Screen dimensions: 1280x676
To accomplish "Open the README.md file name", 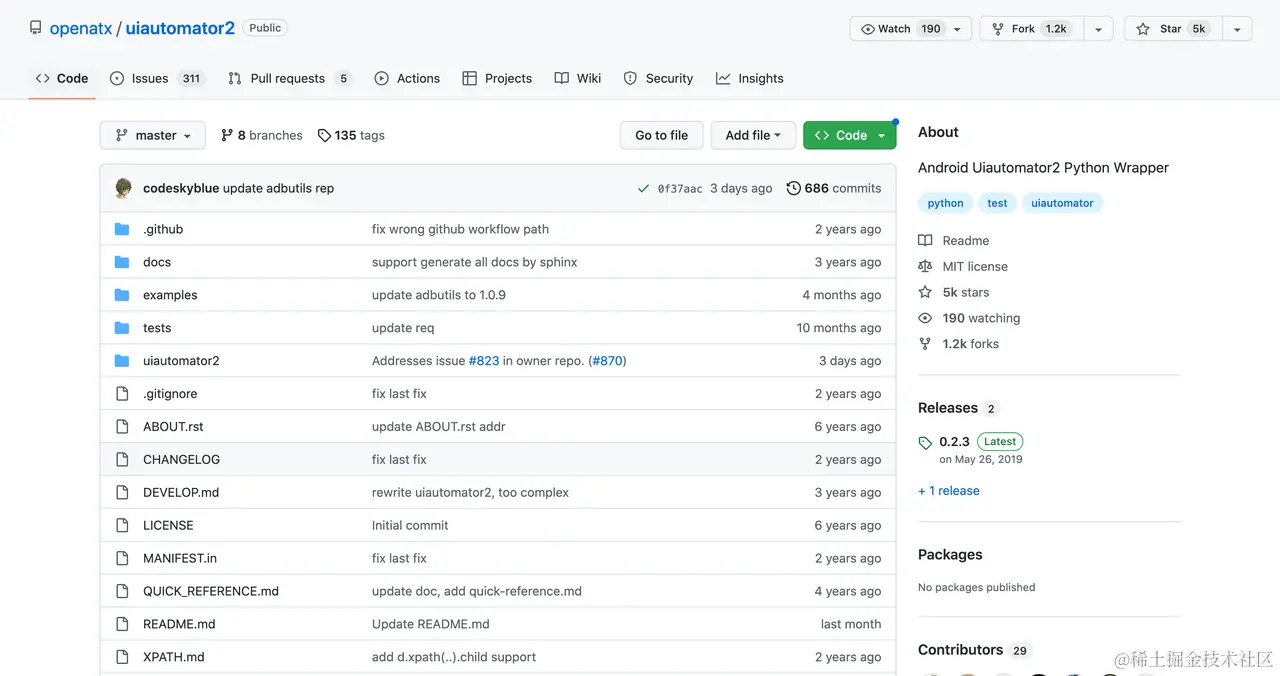I will (179, 625).
